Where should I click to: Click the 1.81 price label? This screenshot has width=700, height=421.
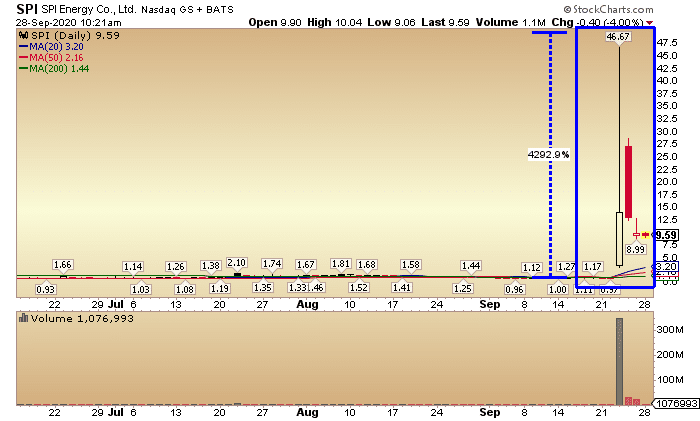(341, 263)
